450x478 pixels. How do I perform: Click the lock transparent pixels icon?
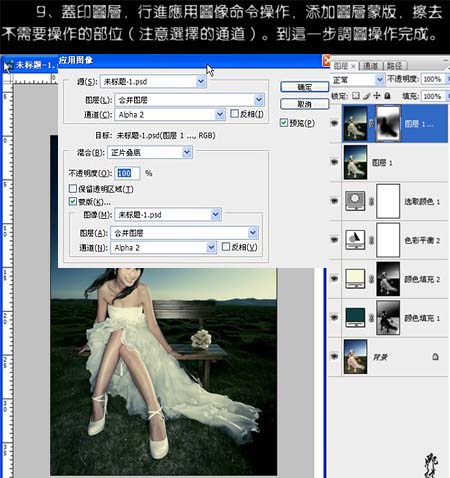point(356,96)
